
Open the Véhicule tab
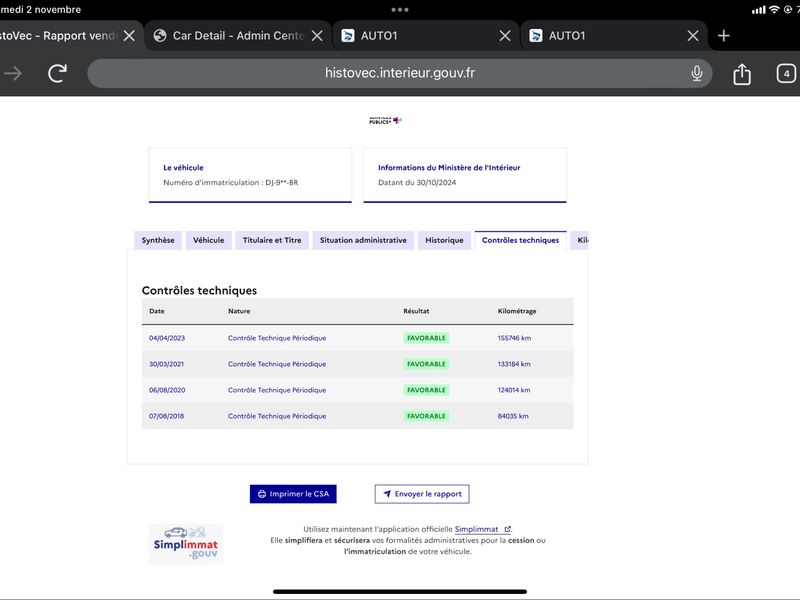click(x=208, y=240)
